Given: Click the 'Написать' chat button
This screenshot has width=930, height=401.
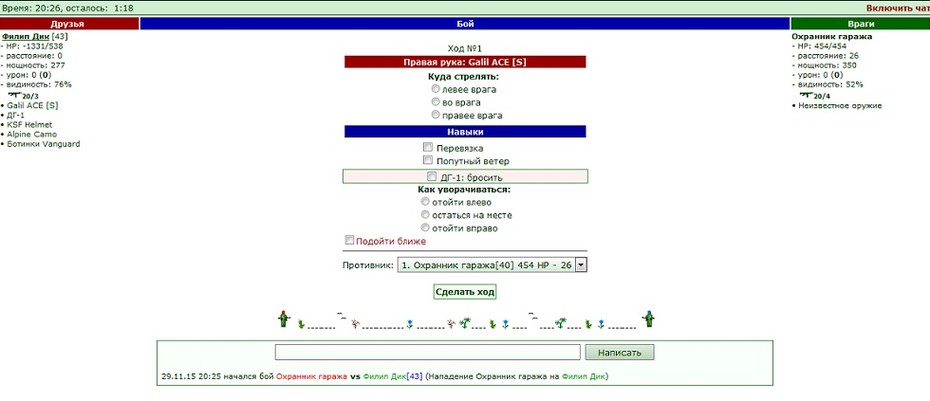Looking at the screenshot, I should tap(620, 352).
